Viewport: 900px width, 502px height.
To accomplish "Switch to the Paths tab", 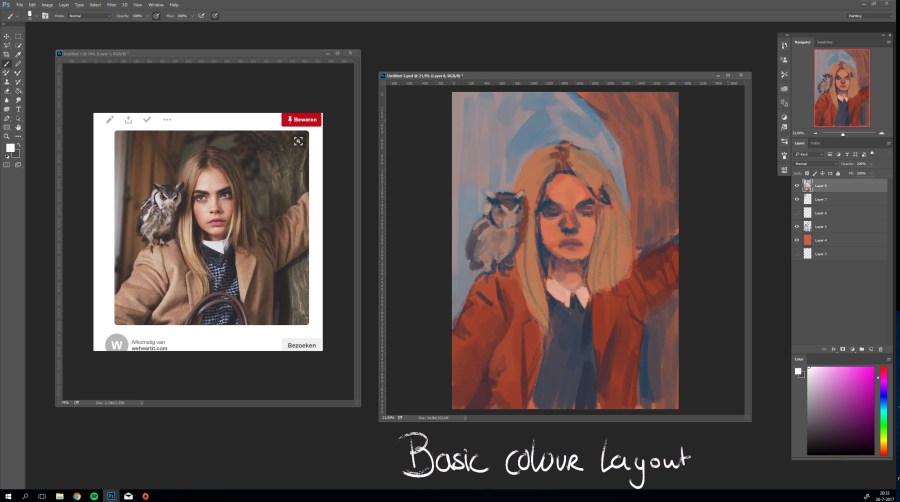I will (815, 143).
